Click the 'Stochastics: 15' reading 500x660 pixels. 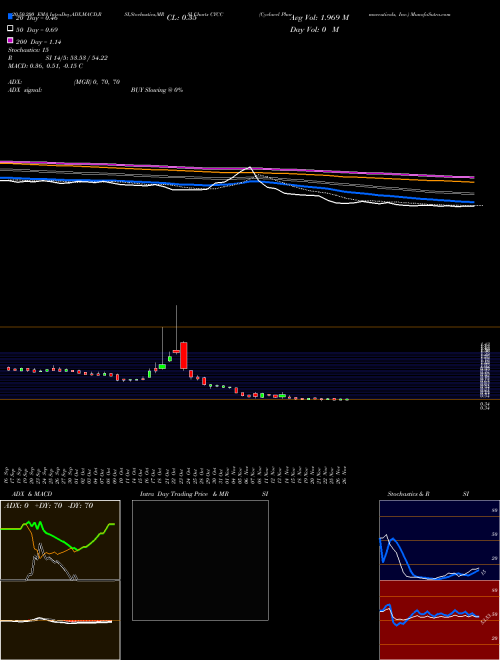coord(28,50)
